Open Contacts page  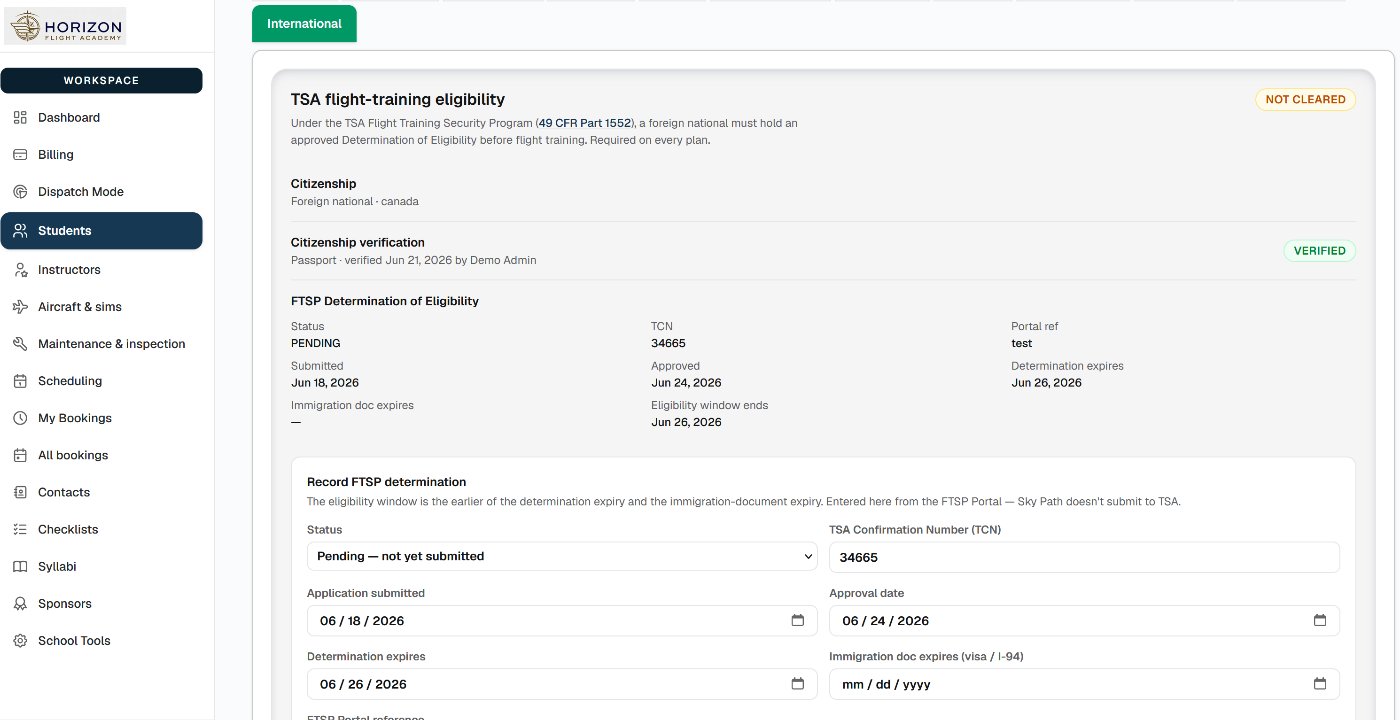[101, 492]
